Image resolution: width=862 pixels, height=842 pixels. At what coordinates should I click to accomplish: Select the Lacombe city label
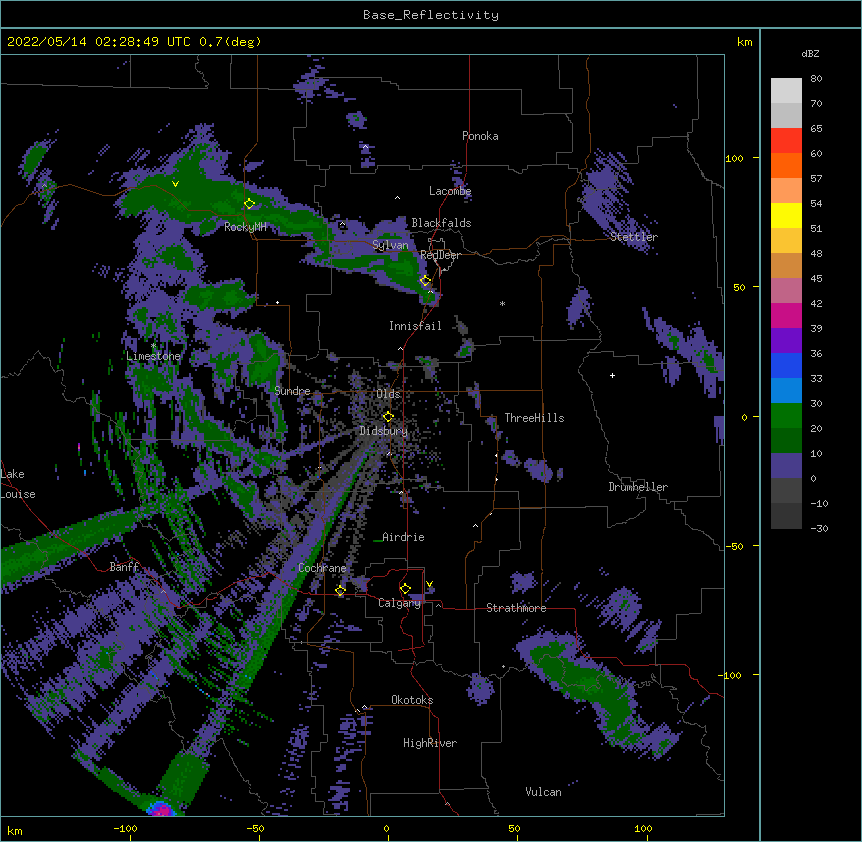(x=450, y=191)
